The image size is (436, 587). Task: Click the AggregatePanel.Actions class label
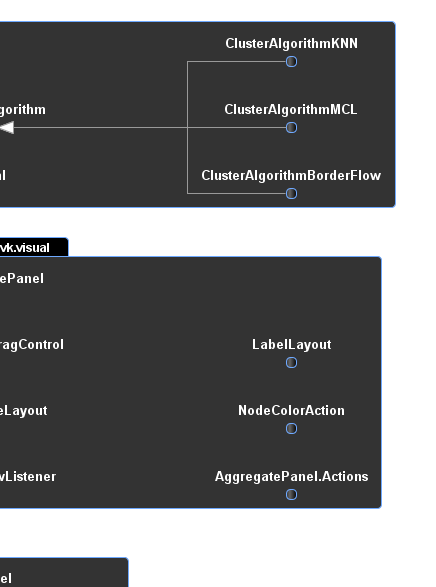pyautogui.click(x=292, y=477)
